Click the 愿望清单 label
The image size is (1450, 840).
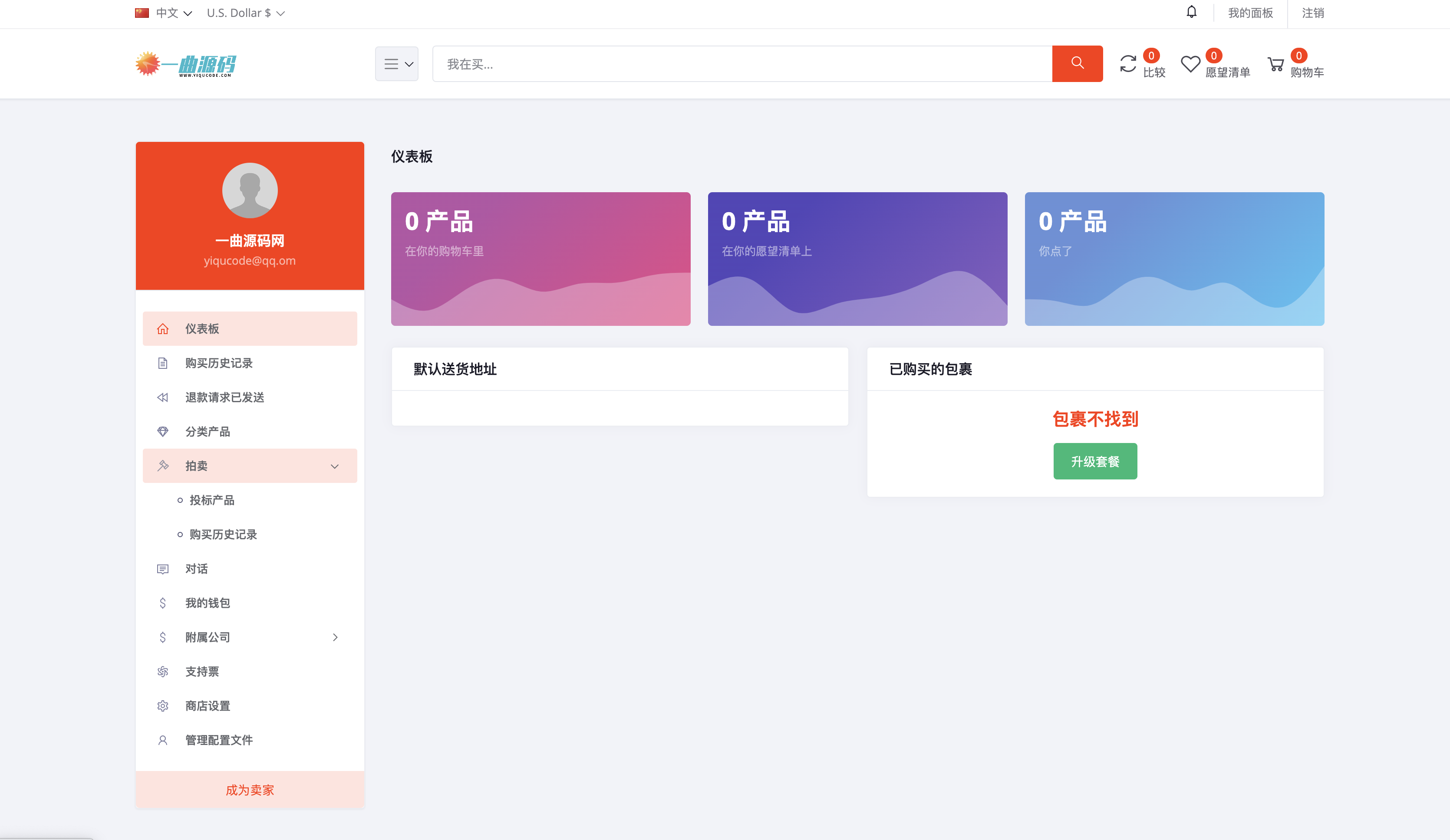tap(1228, 72)
